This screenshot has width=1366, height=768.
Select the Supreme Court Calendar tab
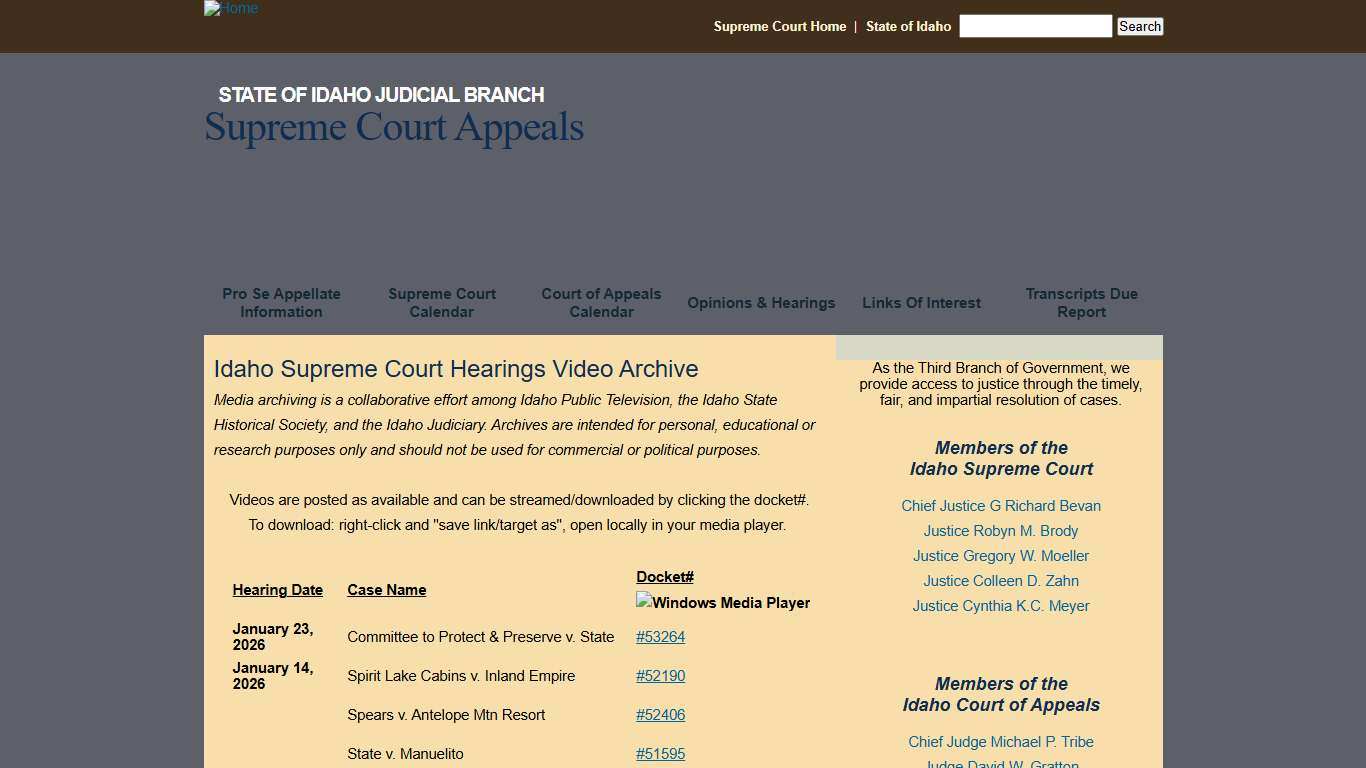pyautogui.click(x=441, y=303)
